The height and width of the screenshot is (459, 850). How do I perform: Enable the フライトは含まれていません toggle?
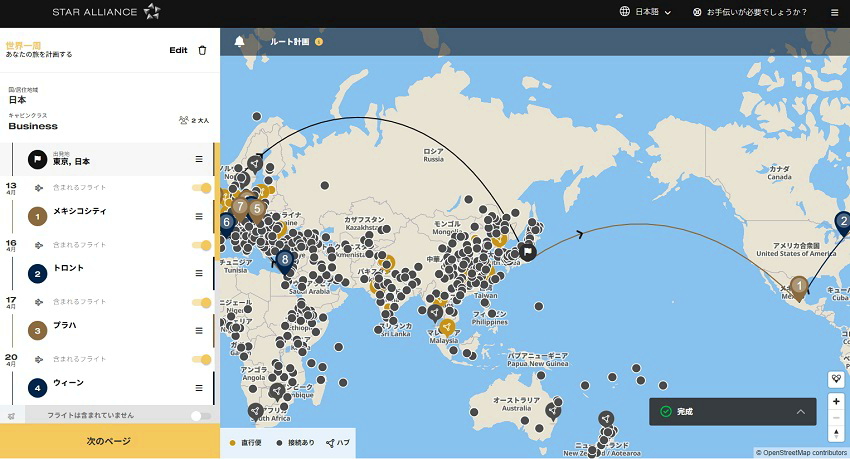[200, 415]
